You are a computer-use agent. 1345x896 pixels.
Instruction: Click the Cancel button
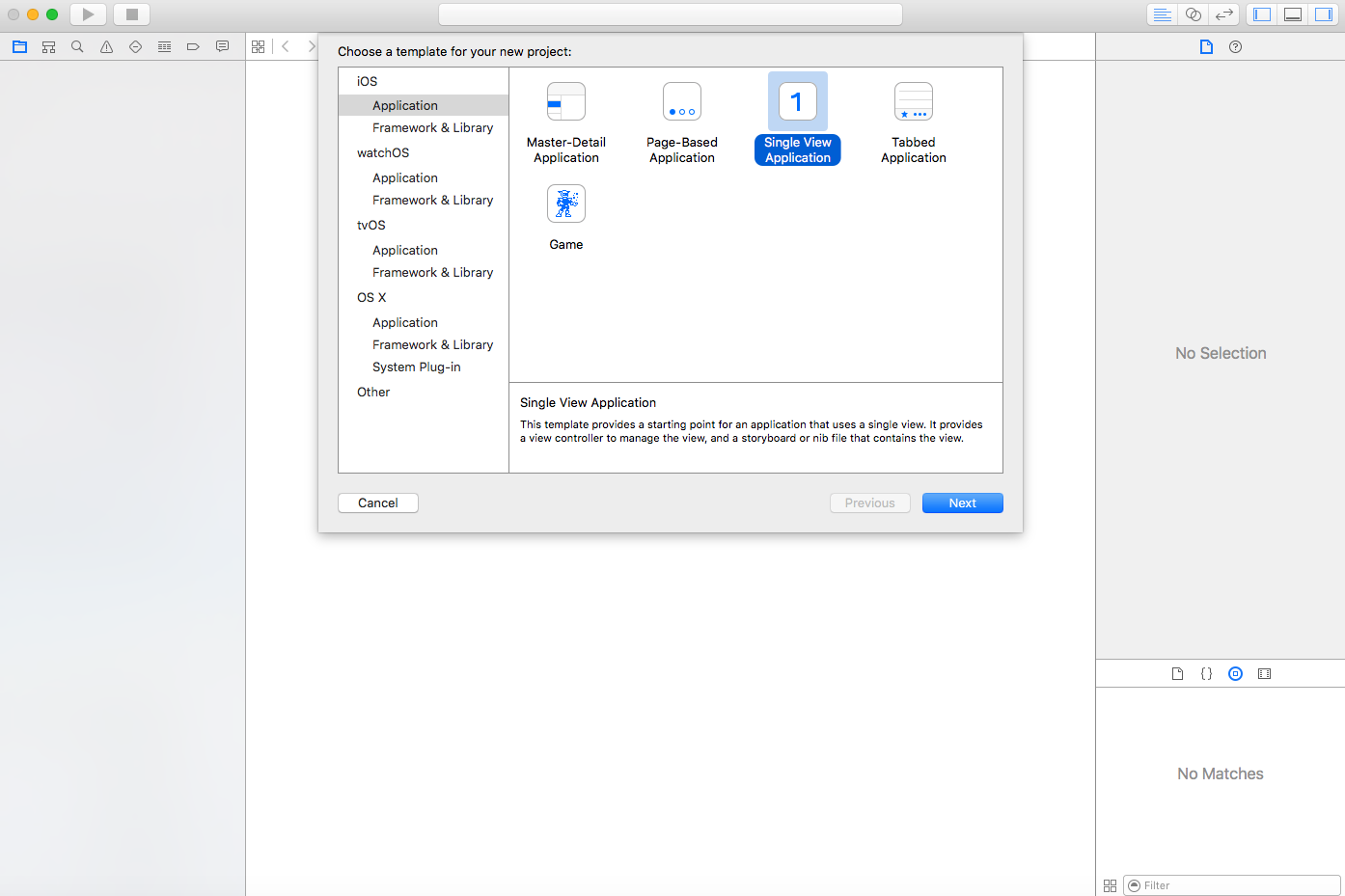click(378, 502)
